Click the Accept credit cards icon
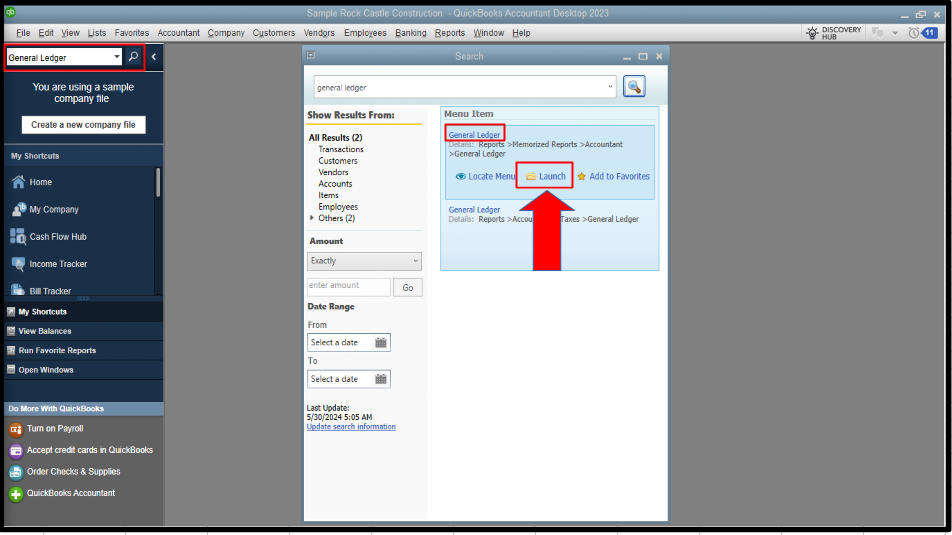Screen dimensions: 952x535 pyautogui.click(x=16, y=451)
